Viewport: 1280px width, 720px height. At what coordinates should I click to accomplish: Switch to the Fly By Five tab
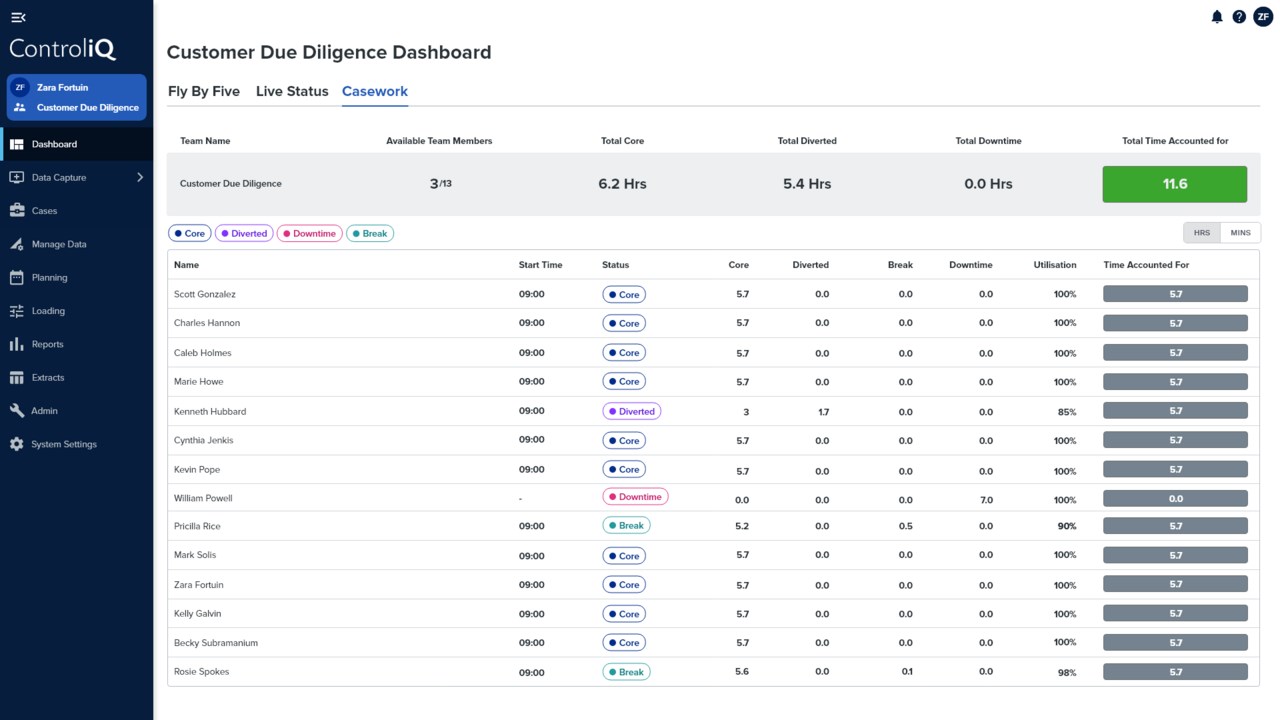(x=204, y=91)
